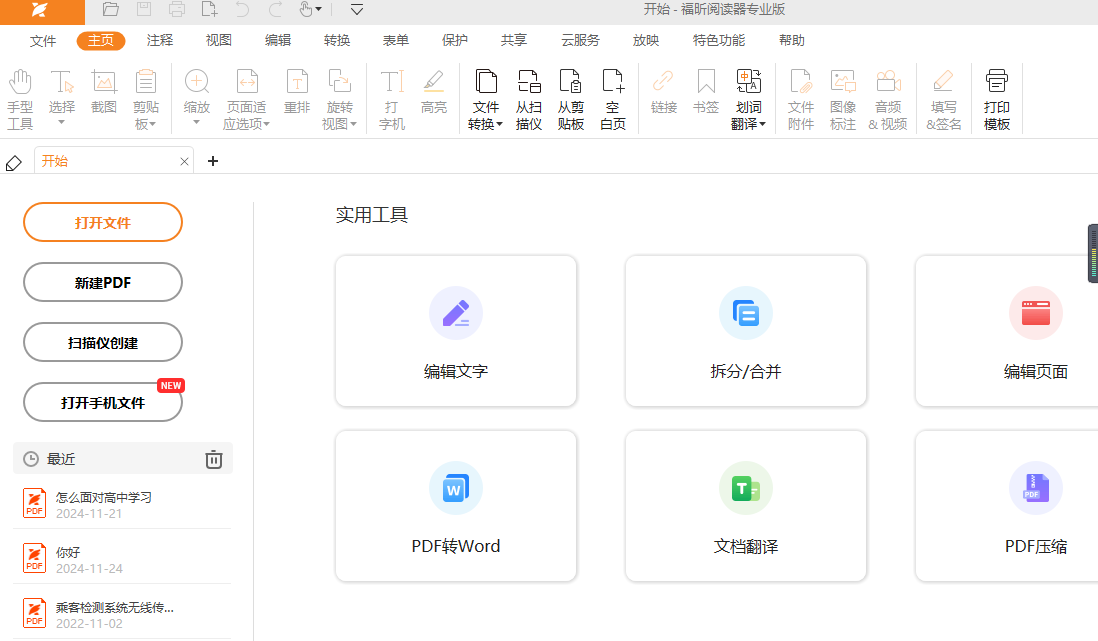Expand the Select (选择) tool dropdown arrow
Screen dimensions: 1098x641
(x=62, y=123)
